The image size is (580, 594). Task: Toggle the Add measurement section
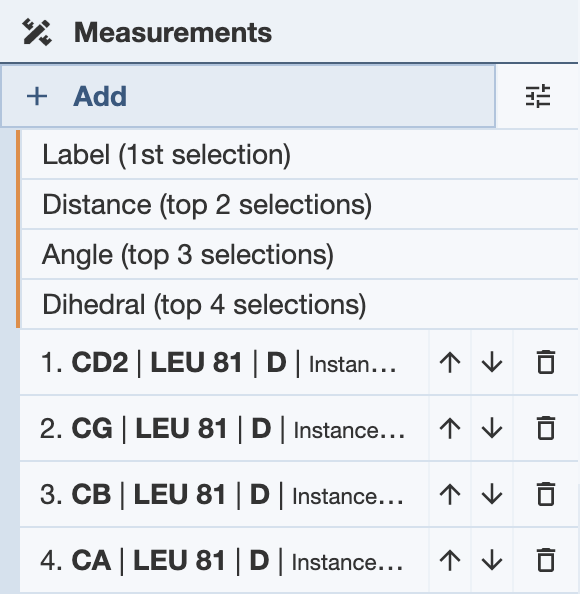pyautogui.click(x=248, y=96)
